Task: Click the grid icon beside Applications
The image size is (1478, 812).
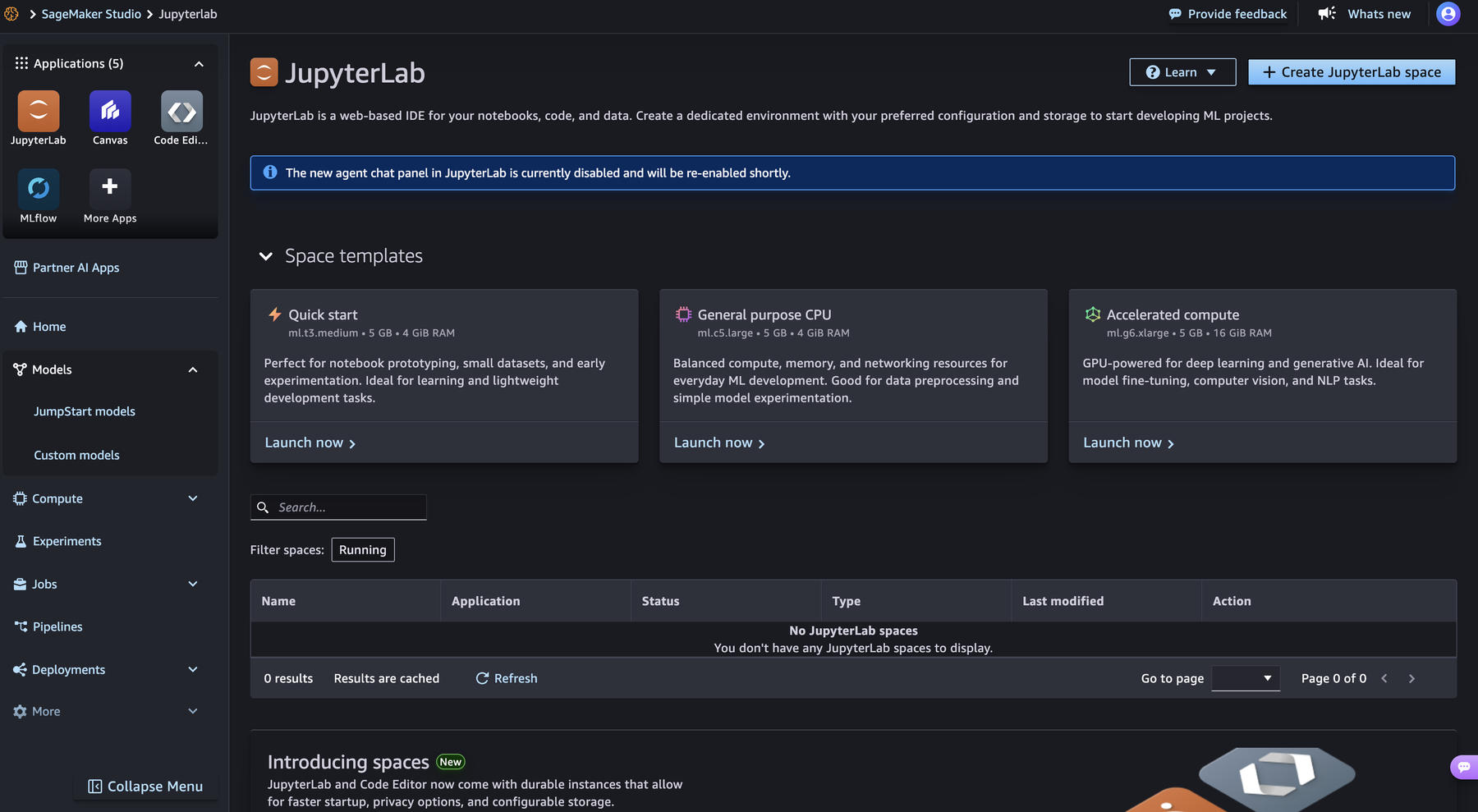Action: point(21,63)
